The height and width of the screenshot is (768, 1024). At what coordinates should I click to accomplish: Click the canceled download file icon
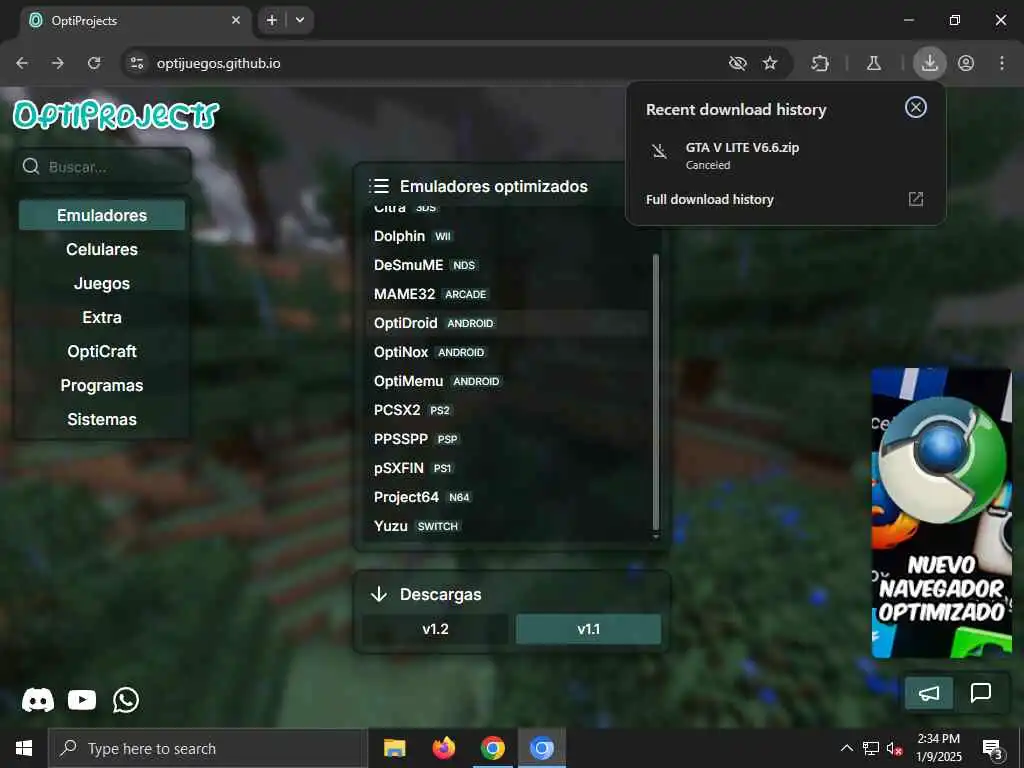point(660,152)
